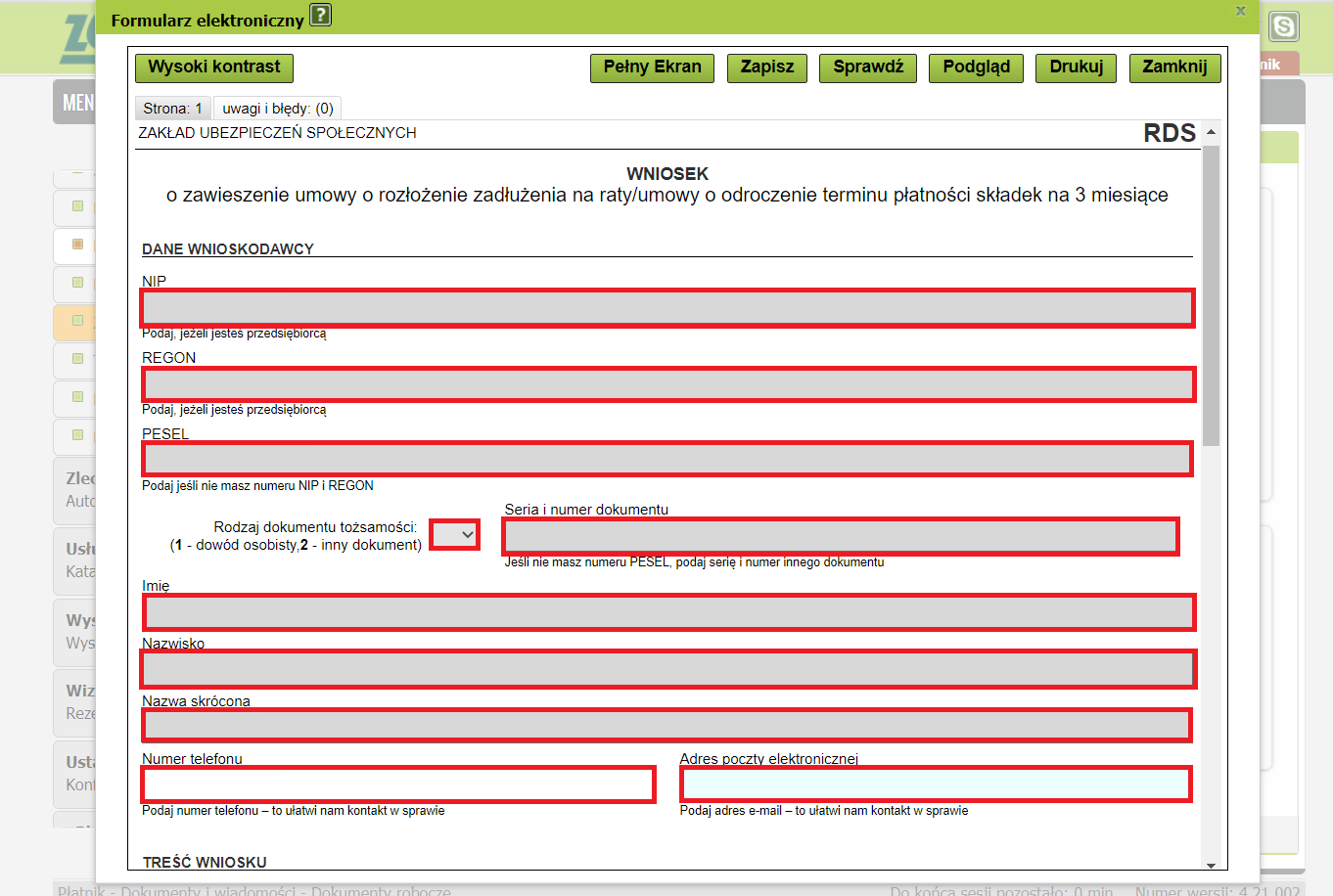Open the help icon beside Formularz elektroniczny
This screenshot has width=1333, height=896.
point(320,15)
